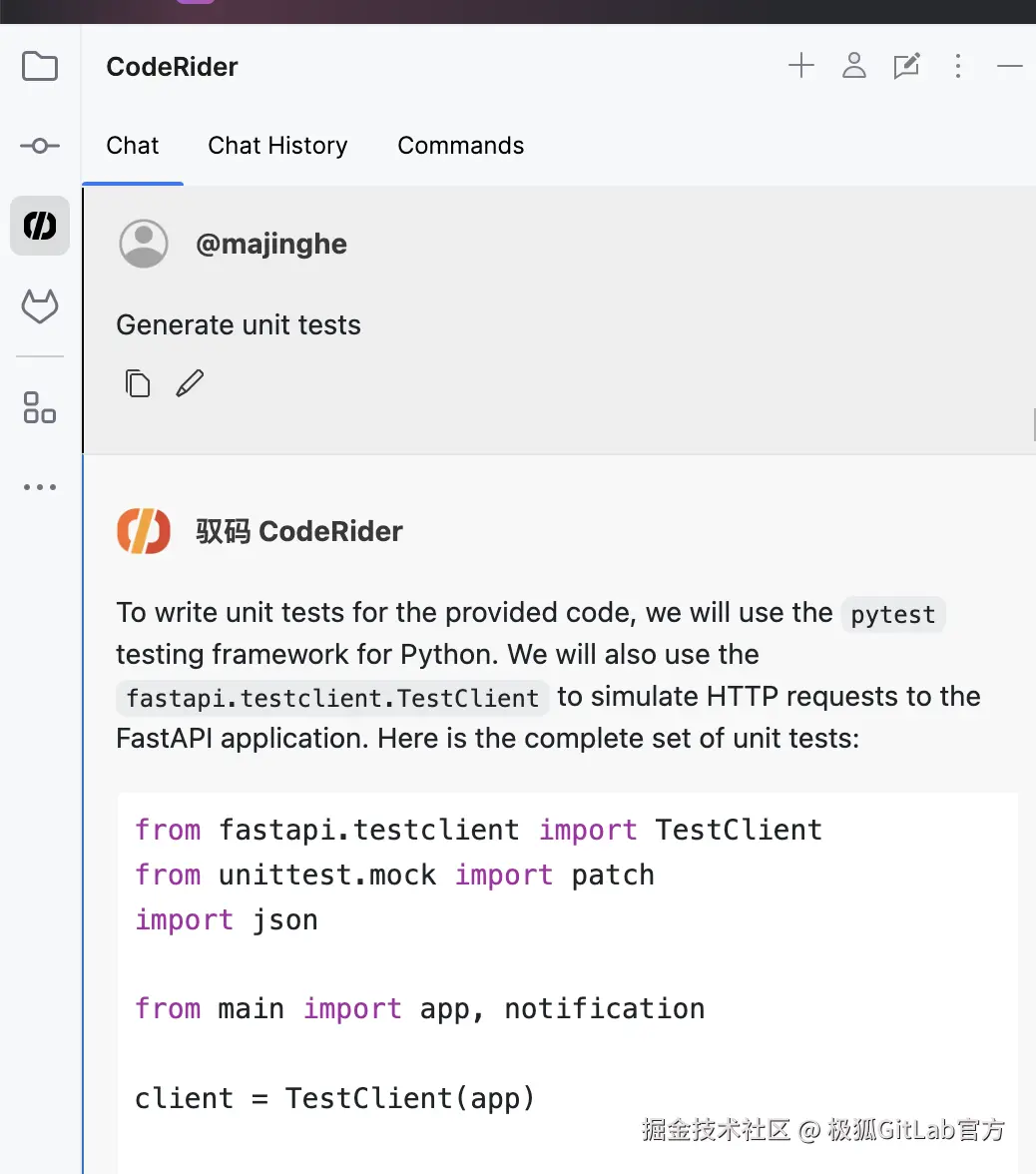
Task: Click the @majinghe username
Action: coord(271,245)
